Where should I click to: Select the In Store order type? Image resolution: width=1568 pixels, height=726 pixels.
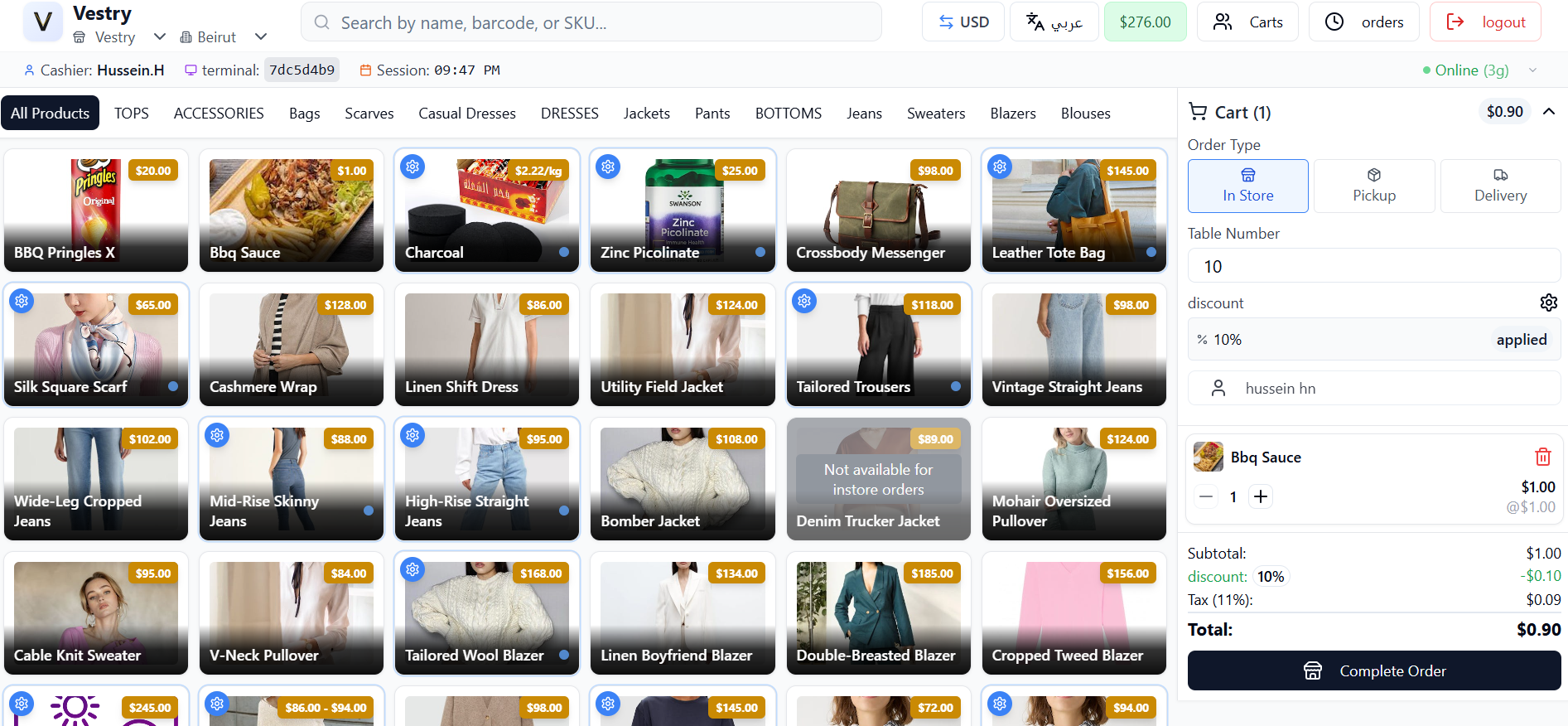click(x=1248, y=186)
